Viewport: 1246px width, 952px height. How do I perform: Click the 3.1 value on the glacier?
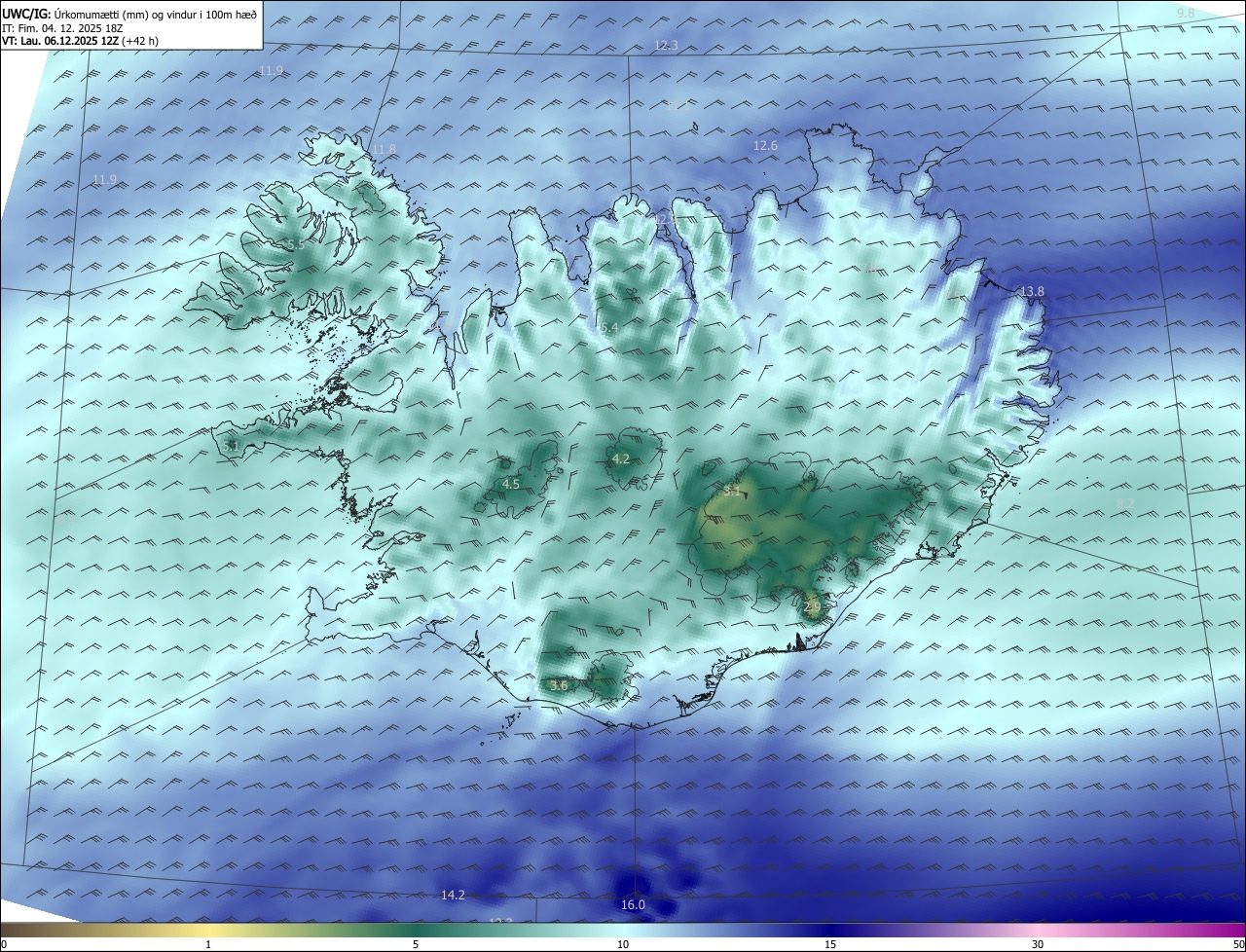[732, 491]
